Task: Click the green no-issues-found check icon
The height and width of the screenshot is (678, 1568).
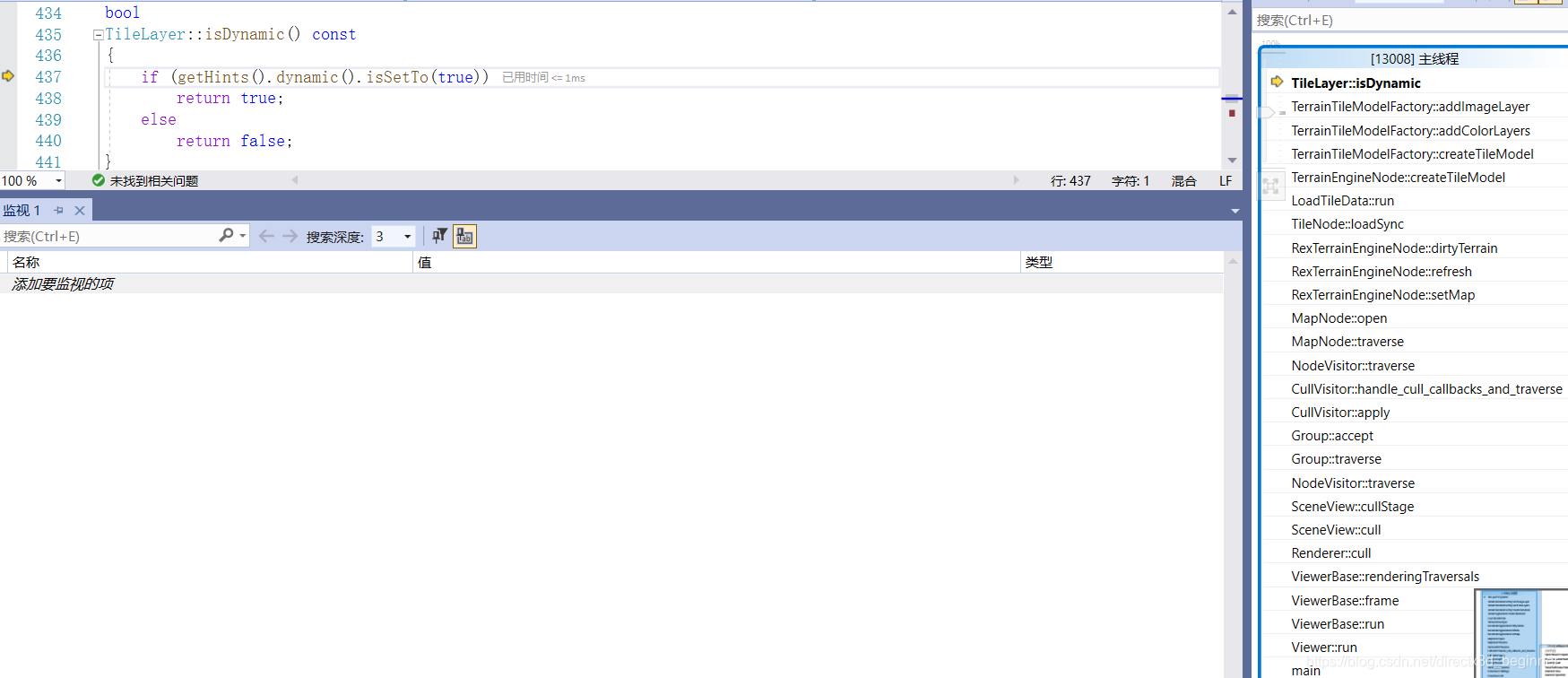Action: [99, 180]
